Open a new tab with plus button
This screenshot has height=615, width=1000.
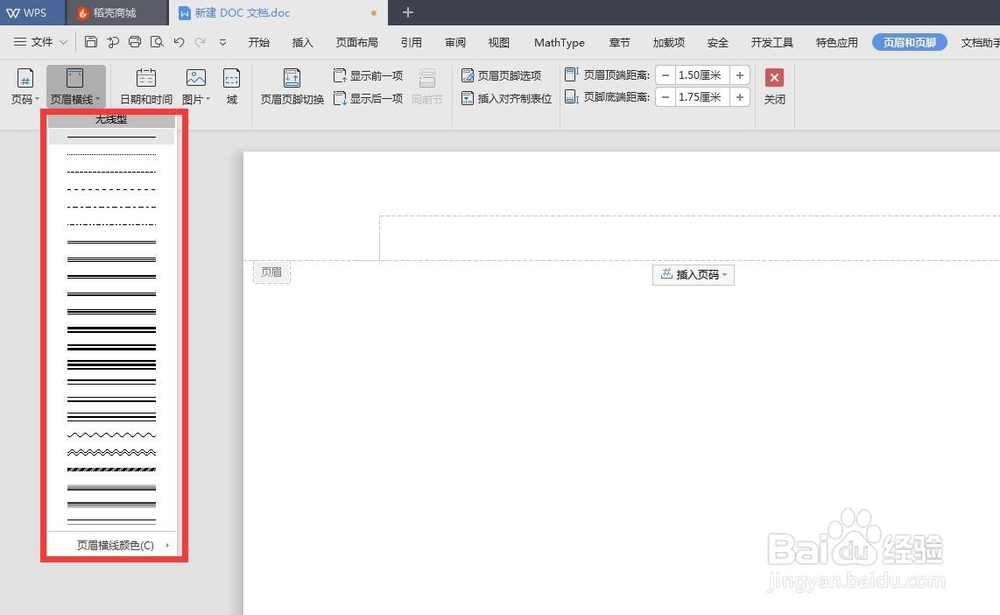tap(408, 12)
